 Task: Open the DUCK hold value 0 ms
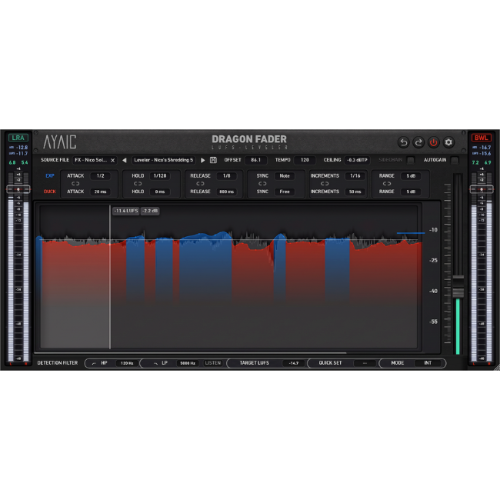pos(160,192)
